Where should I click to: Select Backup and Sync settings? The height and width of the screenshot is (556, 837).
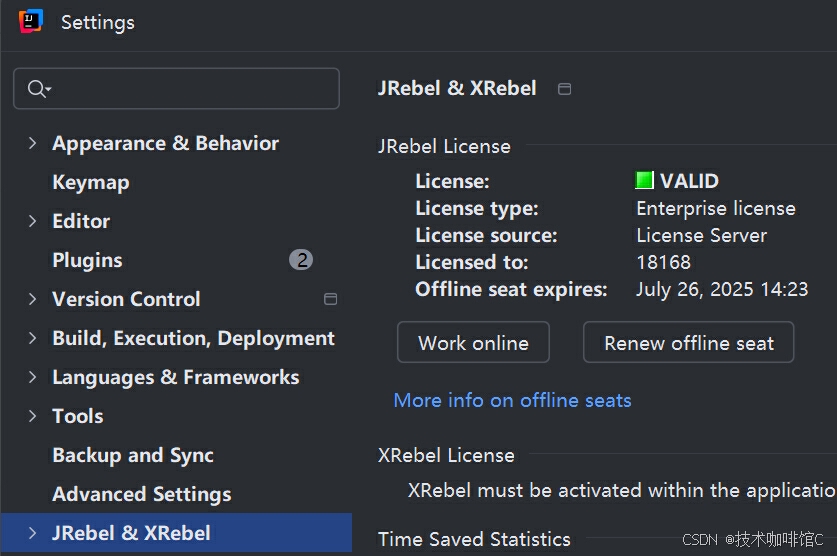tap(133, 455)
